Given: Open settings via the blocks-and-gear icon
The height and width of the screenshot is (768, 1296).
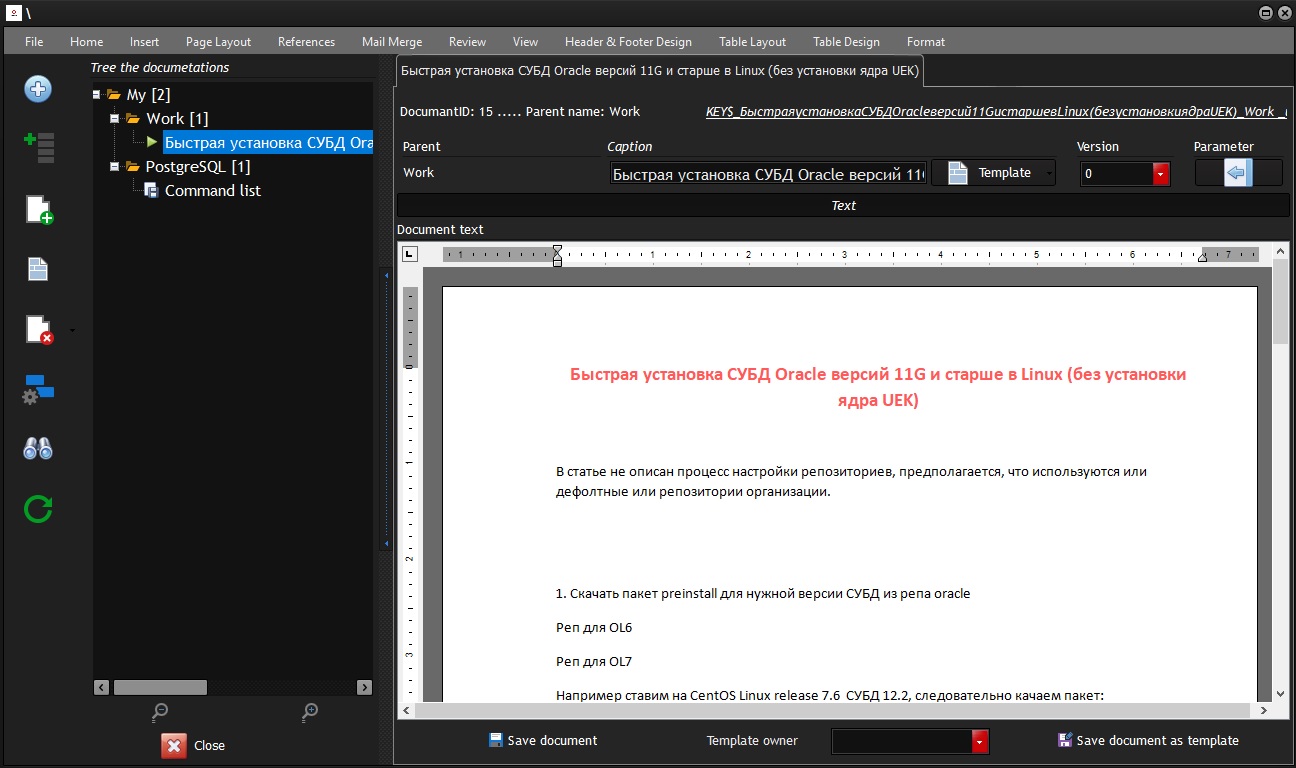Looking at the screenshot, I should point(37,389).
